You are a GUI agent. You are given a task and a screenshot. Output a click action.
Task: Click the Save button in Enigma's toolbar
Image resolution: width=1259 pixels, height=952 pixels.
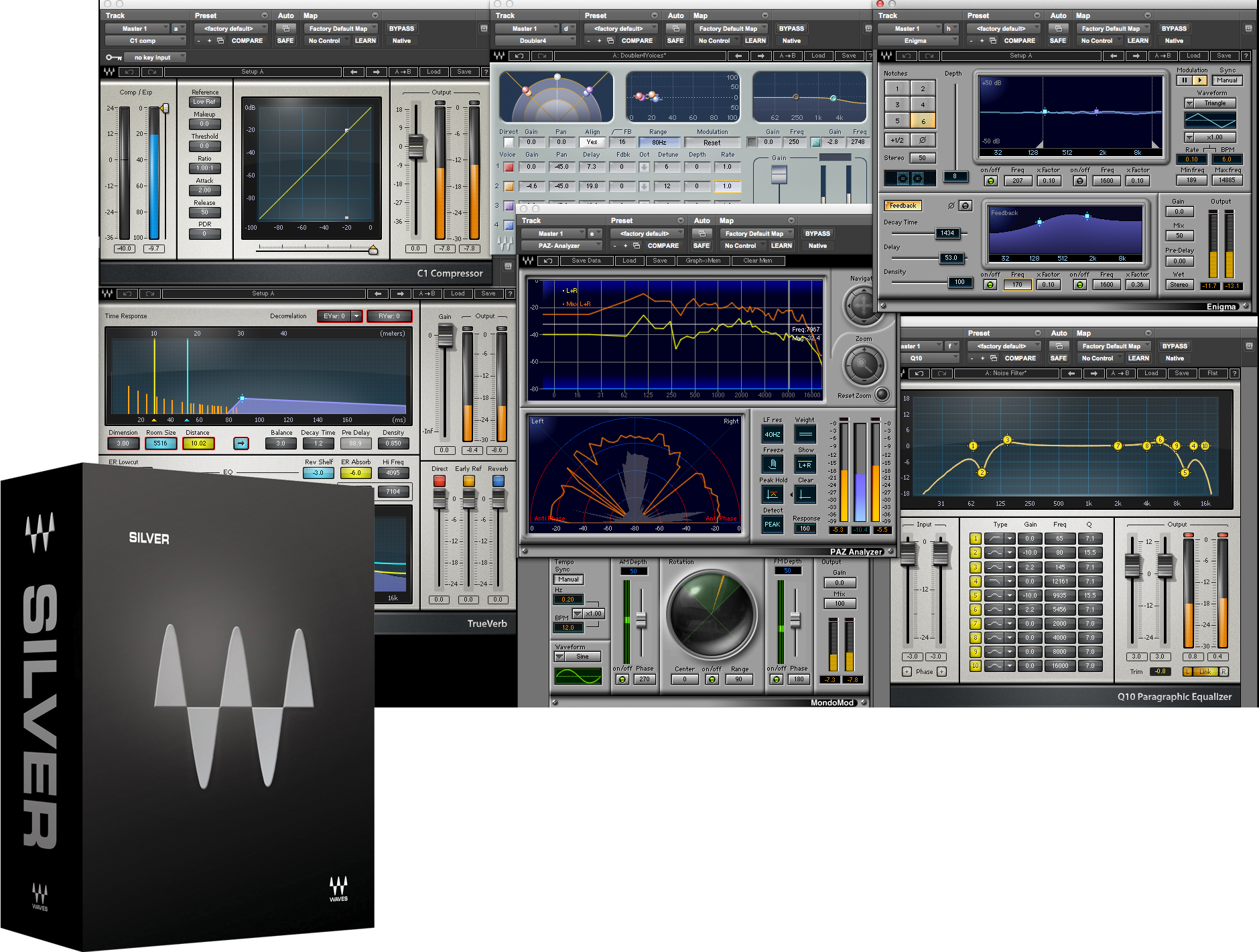click(1224, 56)
